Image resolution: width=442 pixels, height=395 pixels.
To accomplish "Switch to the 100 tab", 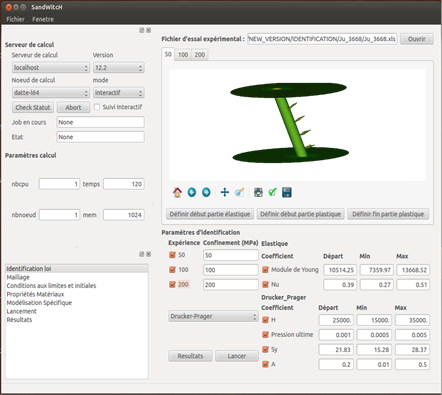I will (x=183, y=55).
